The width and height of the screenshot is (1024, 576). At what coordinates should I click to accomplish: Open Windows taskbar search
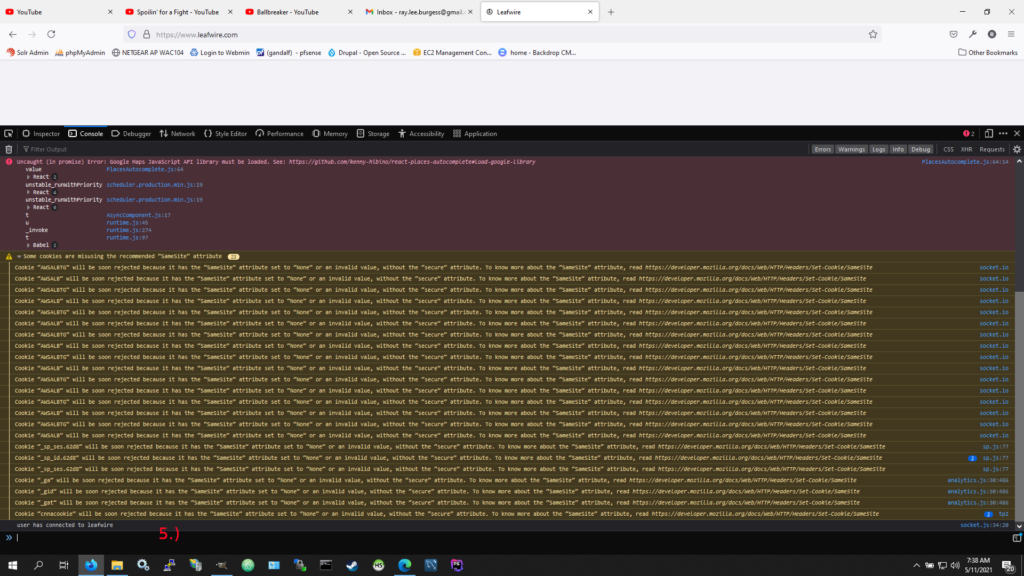pos(39,565)
